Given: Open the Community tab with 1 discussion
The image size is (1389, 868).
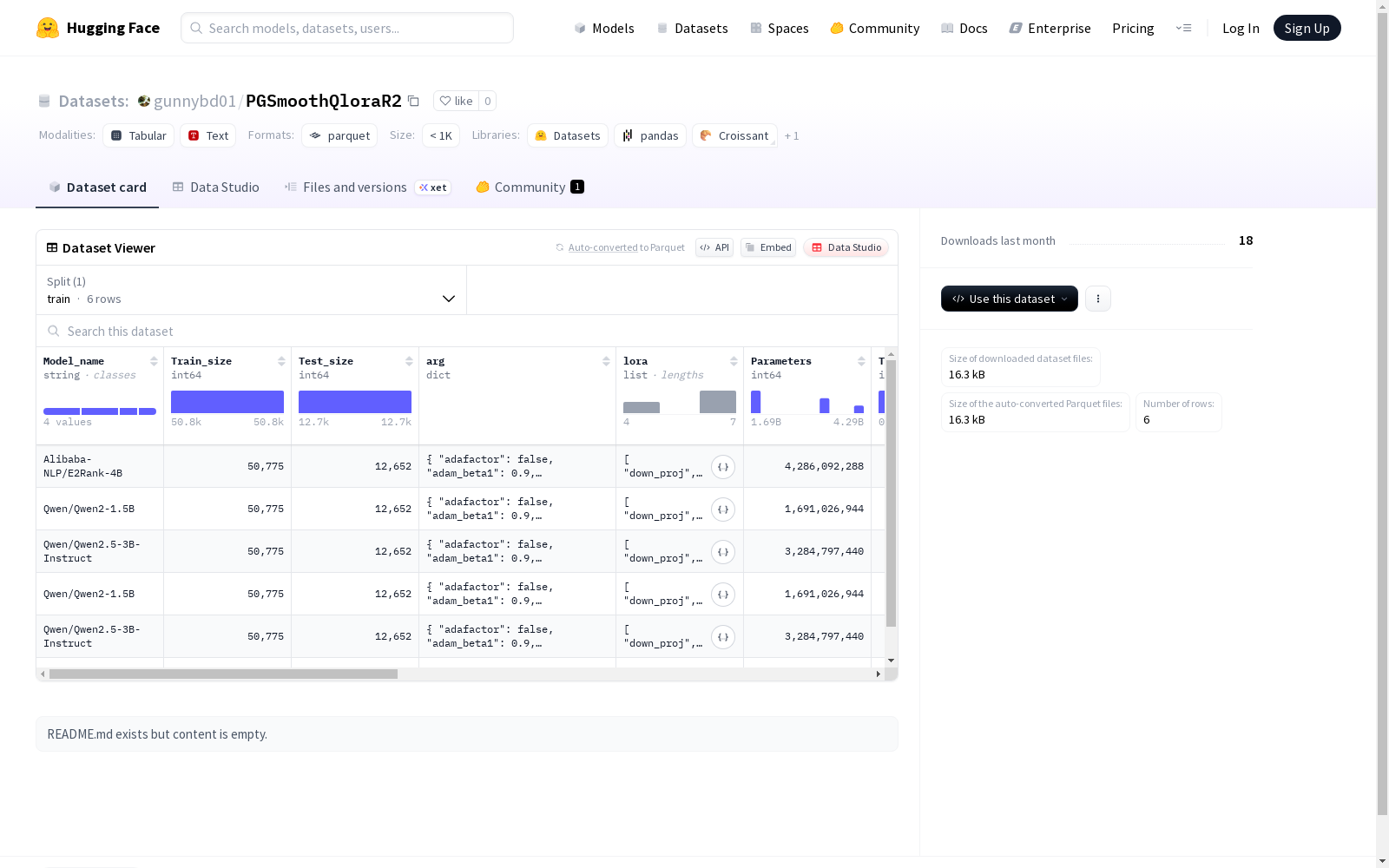Looking at the screenshot, I should (530, 187).
